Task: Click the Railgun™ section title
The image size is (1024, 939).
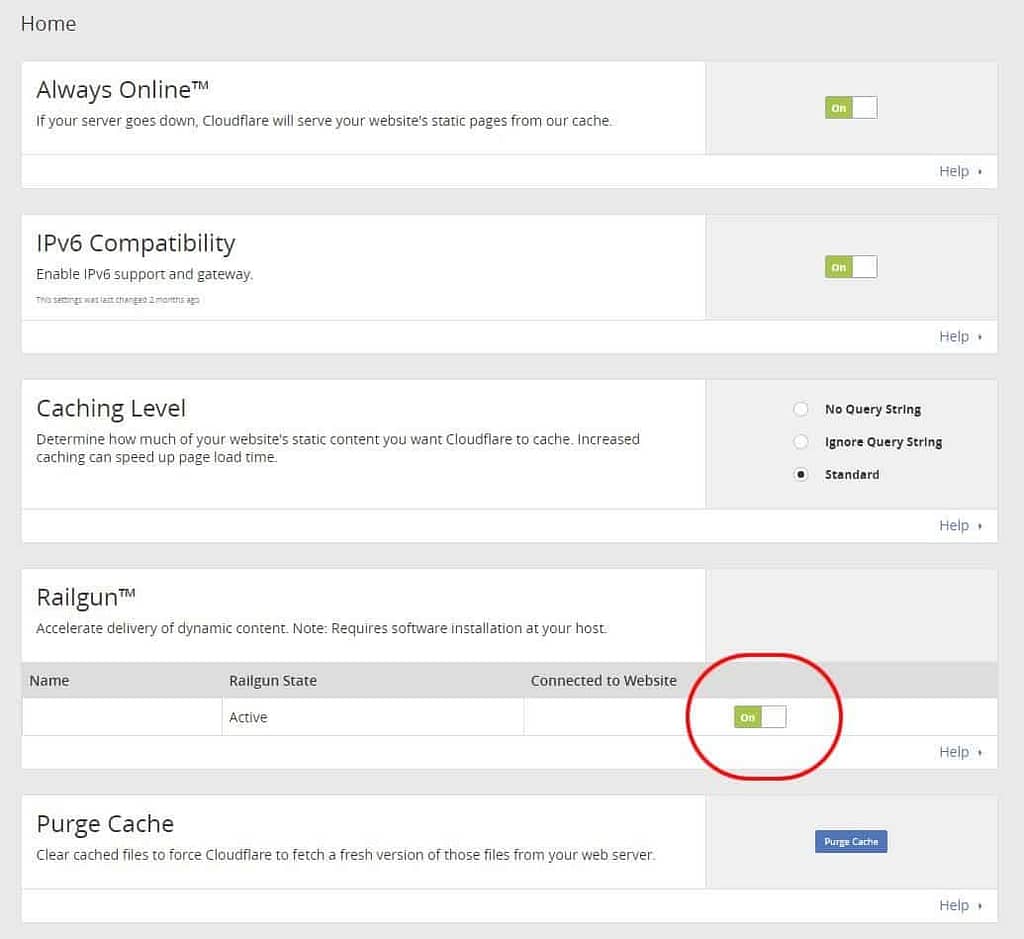Action: (x=86, y=597)
